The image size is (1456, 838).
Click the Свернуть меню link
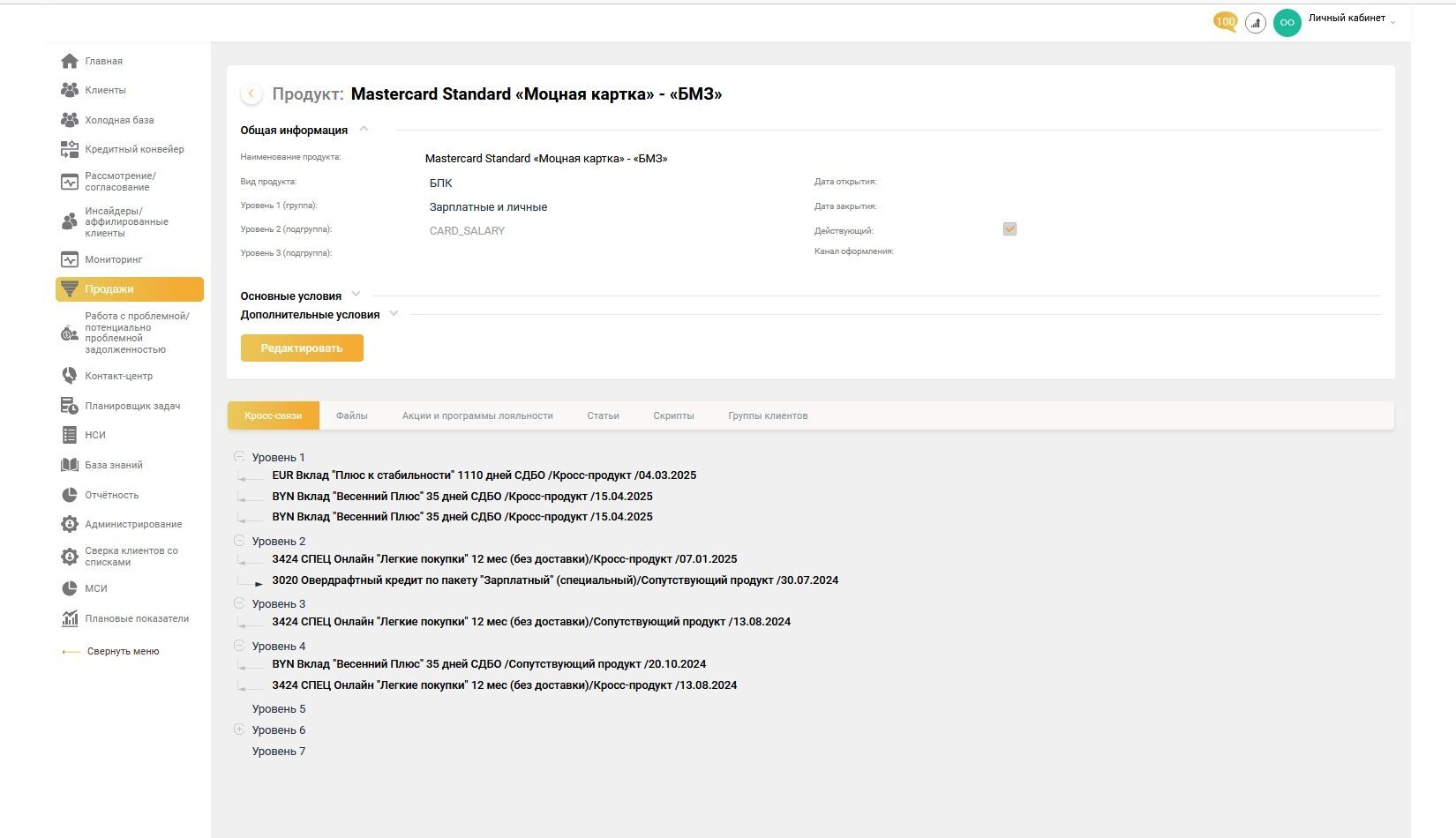click(124, 652)
